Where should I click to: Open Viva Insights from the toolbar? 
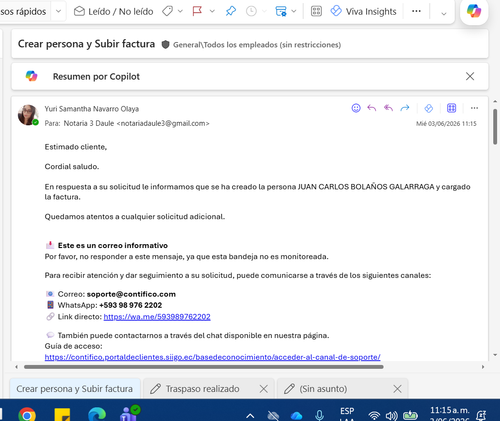[x=363, y=11]
